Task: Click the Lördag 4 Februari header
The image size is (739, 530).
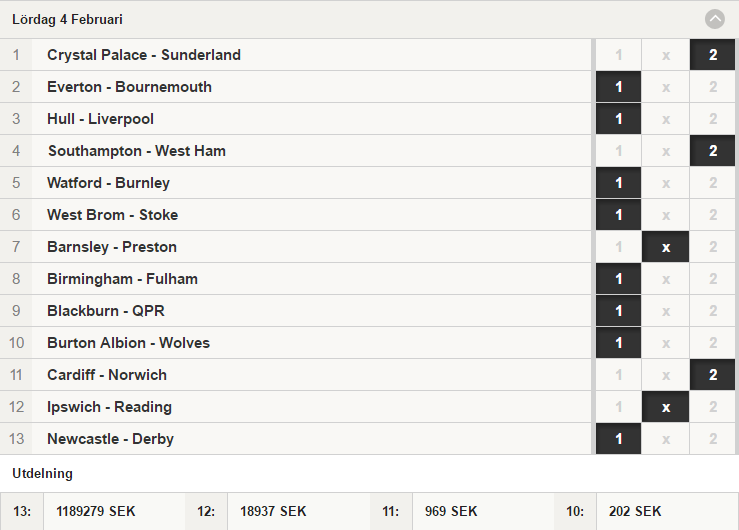Action: [x=370, y=19]
